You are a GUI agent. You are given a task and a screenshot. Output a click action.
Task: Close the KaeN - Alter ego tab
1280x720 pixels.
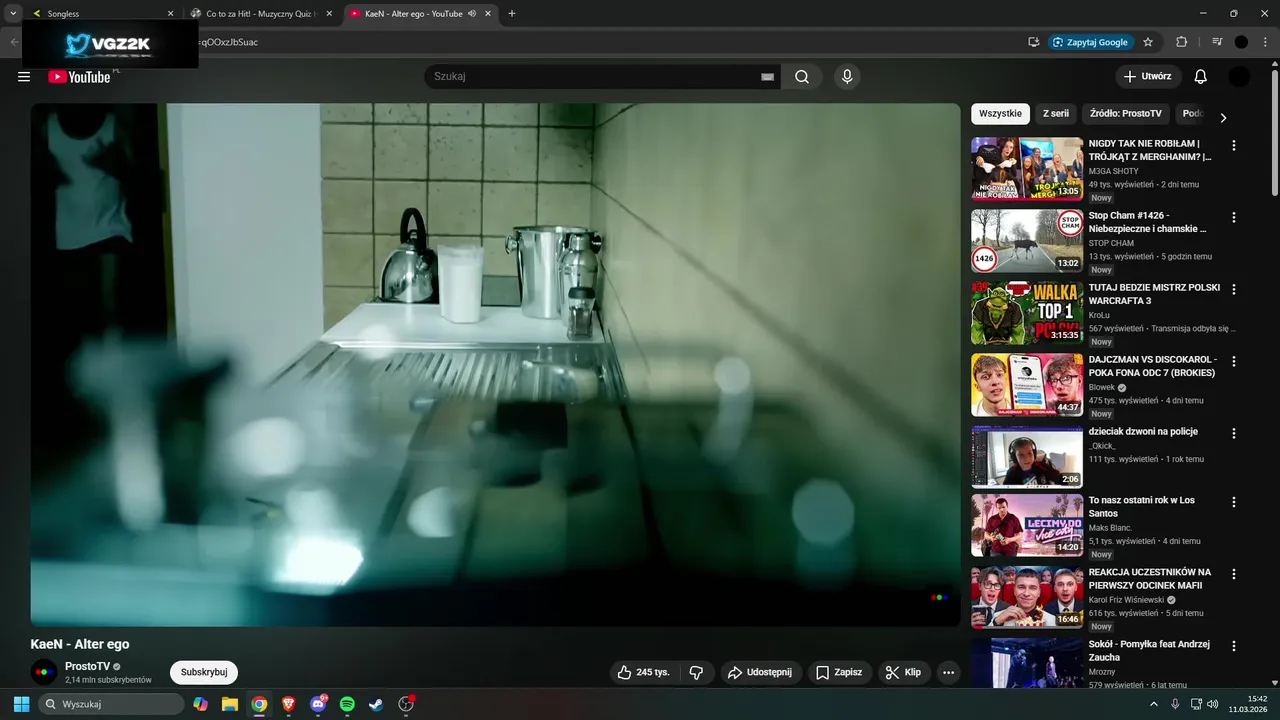click(x=488, y=14)
